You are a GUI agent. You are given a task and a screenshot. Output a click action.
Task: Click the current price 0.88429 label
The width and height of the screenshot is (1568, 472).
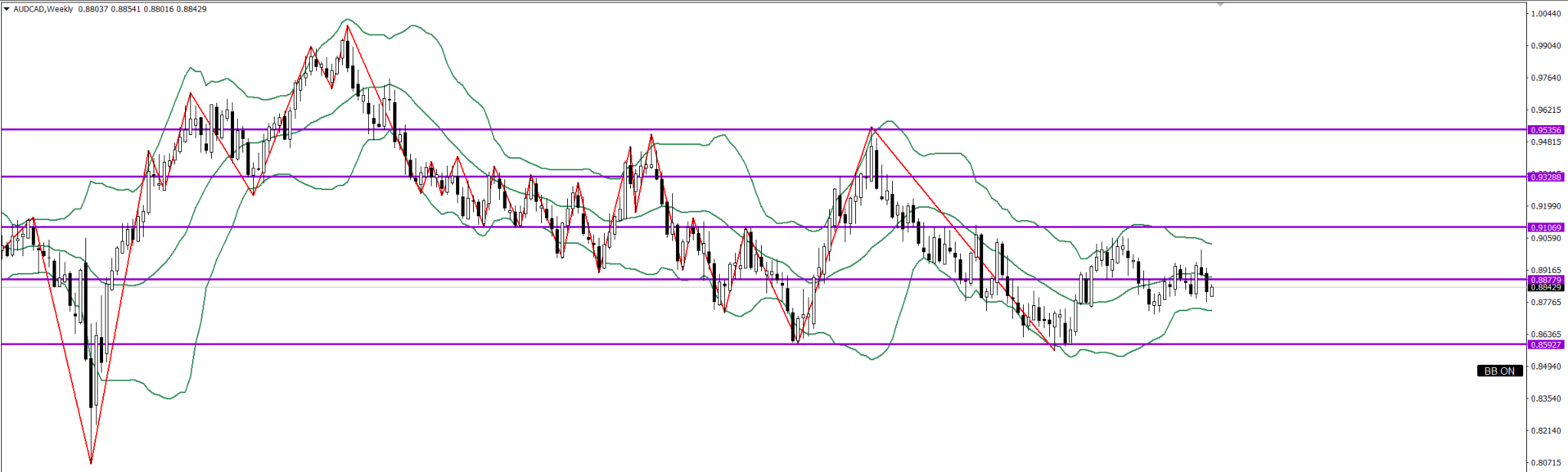[x=1546, y=288]
